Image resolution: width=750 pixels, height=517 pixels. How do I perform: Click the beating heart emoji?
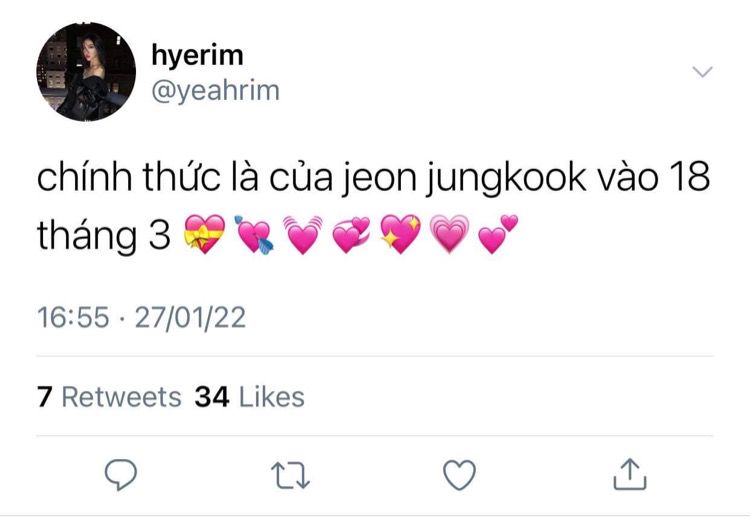303,234
